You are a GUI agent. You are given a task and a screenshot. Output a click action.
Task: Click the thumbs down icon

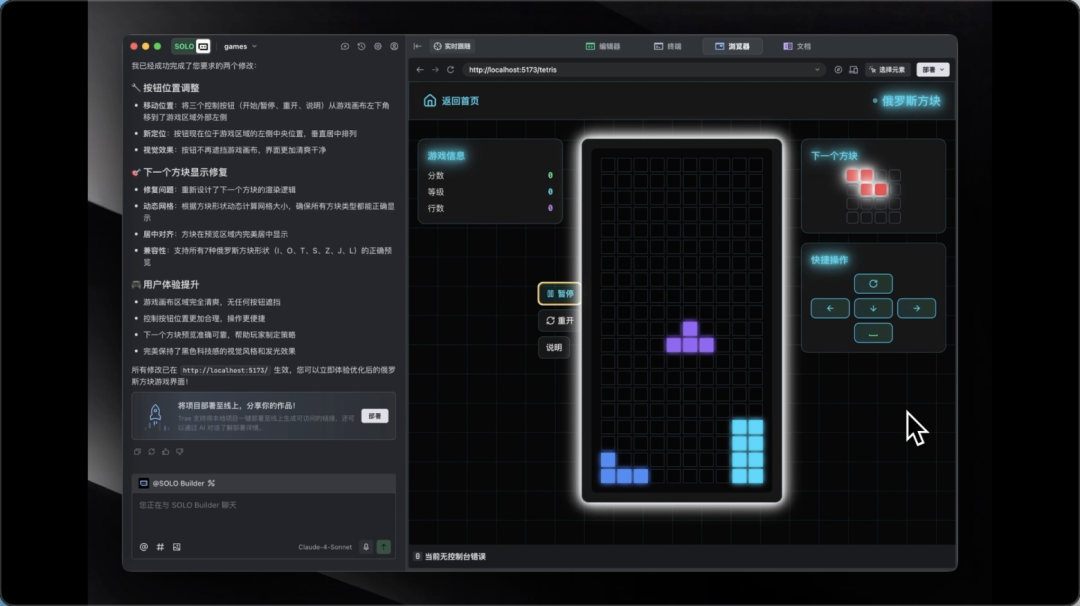[x=180, y=452]
